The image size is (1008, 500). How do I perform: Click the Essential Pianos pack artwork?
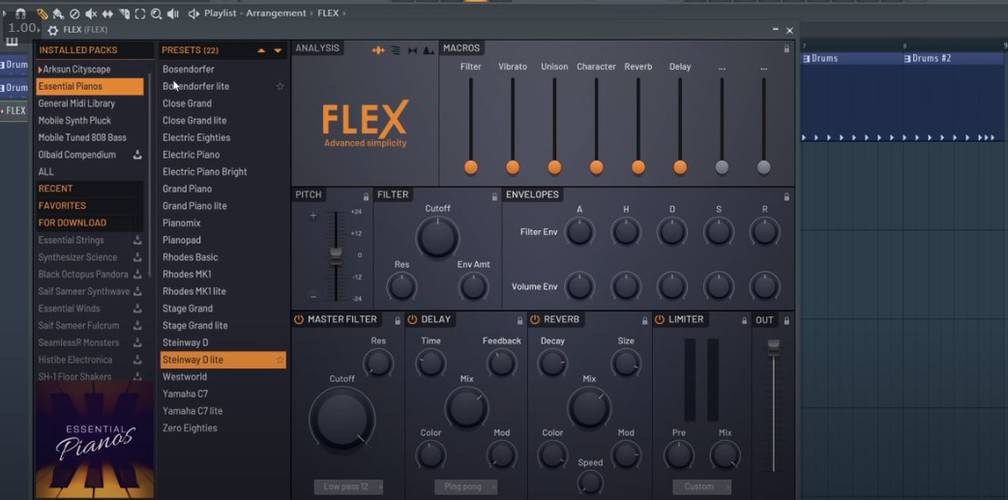tap(94, 441)
